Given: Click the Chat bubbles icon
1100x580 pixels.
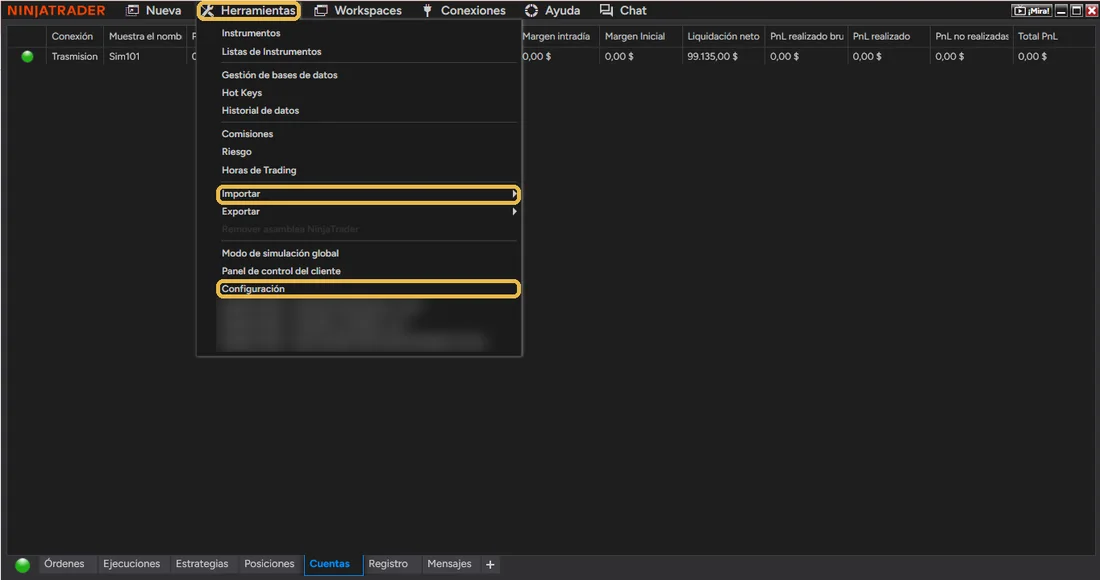Looking at the screenshot, I should (x=606, y=11).
